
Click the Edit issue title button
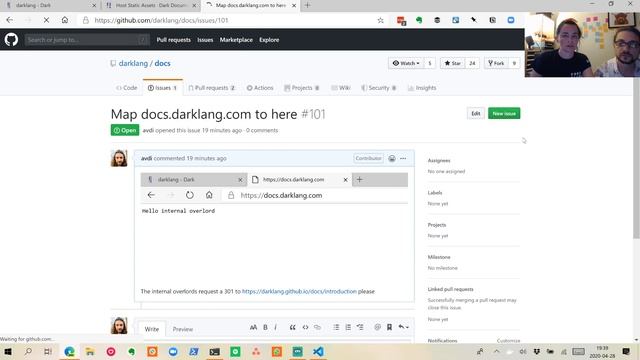click(x=476, y=113)
